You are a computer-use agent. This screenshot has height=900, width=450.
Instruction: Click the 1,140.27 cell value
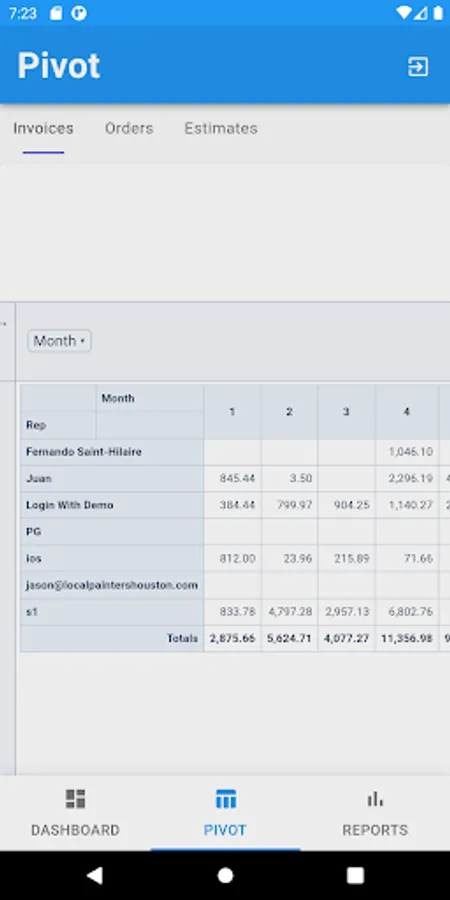coord(410,505)
